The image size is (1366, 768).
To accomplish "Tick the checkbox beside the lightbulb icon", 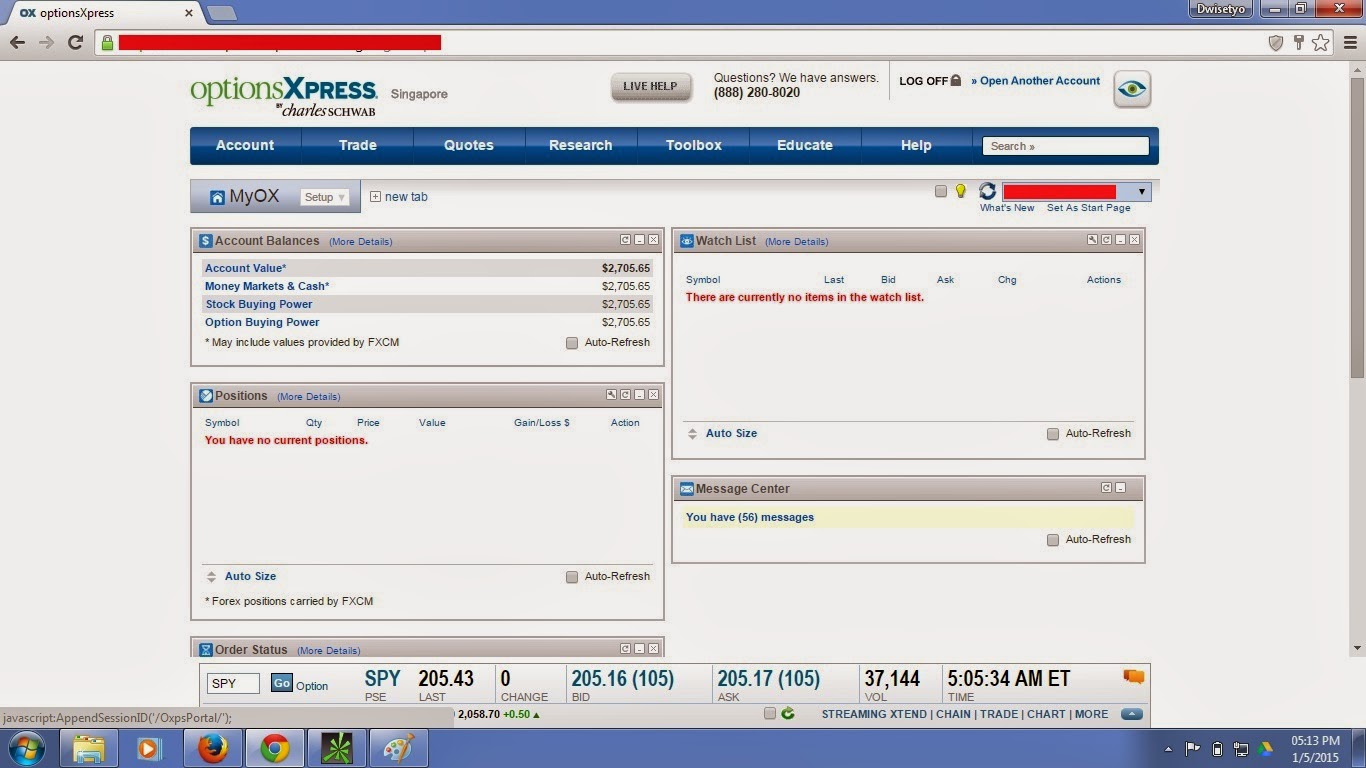I will pyautogui.click(x=941, y=191).
